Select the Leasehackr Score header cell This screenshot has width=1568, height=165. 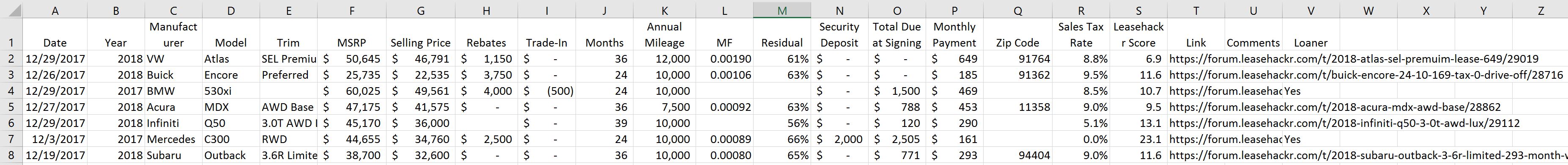coord(1138,35)
